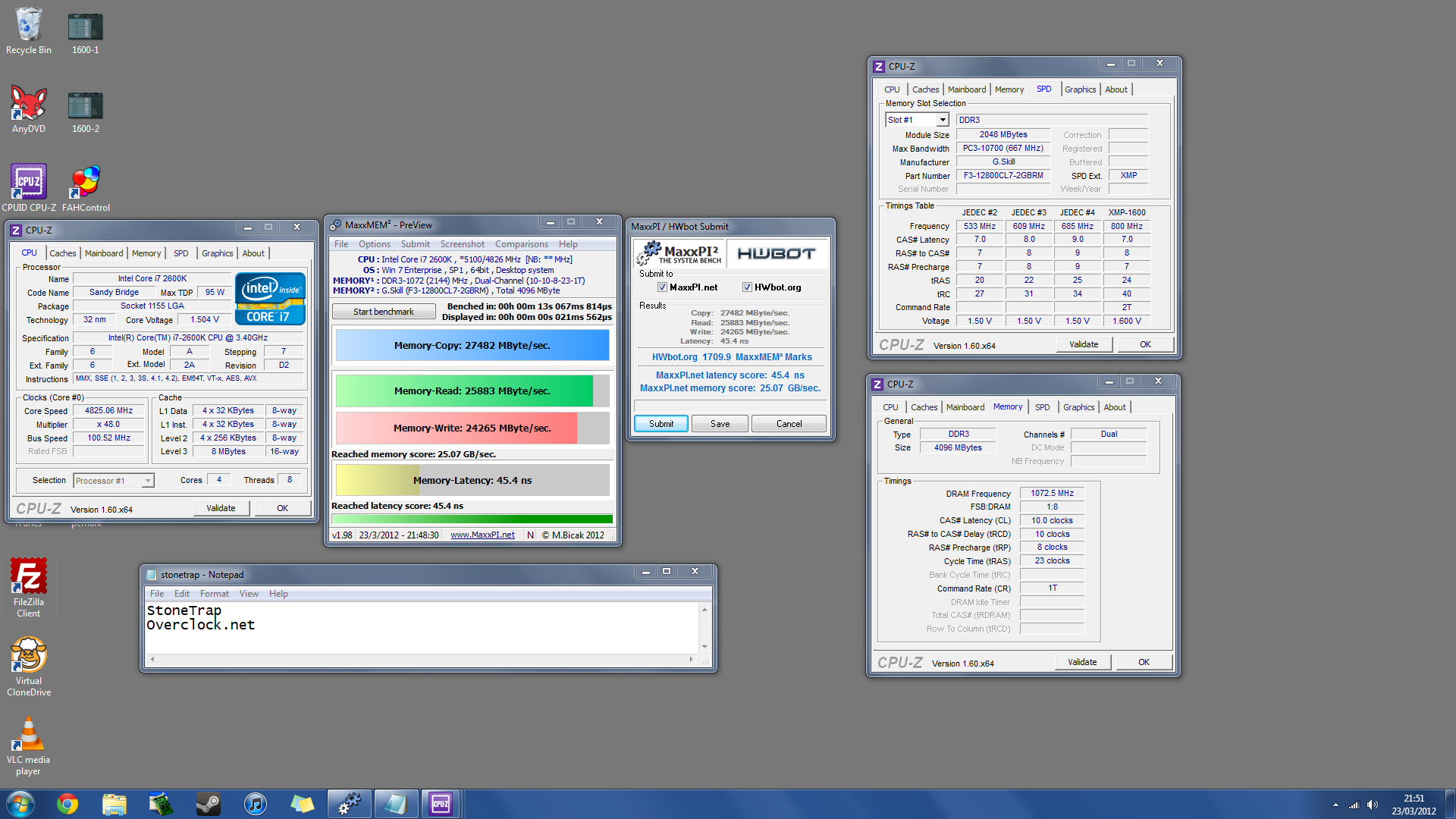1456x819 pixels.
Task: Open the network signal tray icon
Action: [1354, 805]
